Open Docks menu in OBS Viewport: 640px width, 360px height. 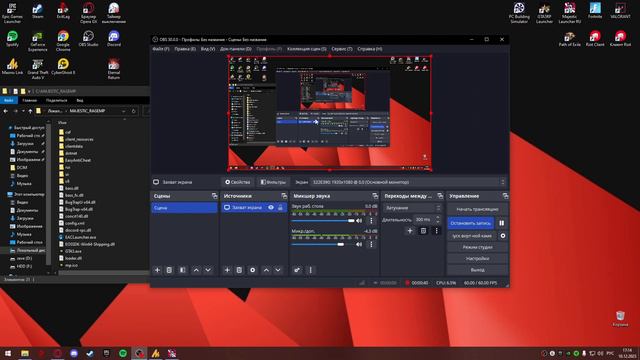[x=236, y=49]
